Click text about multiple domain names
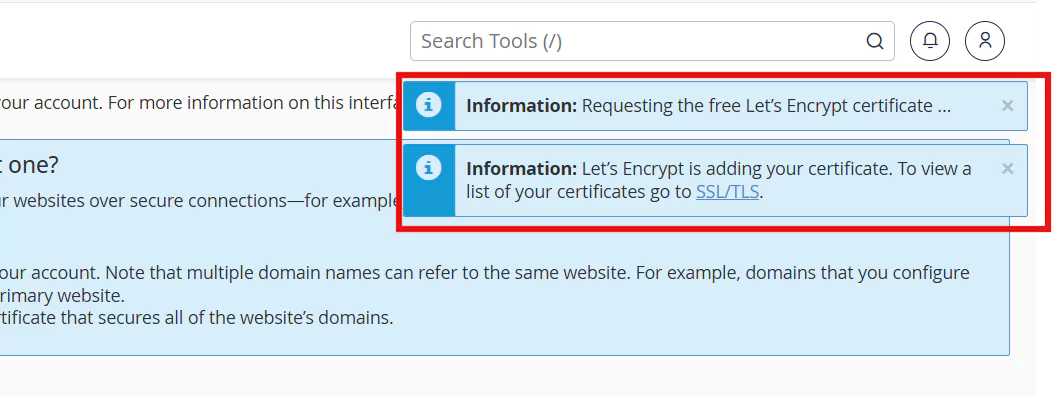 (484, 273)
